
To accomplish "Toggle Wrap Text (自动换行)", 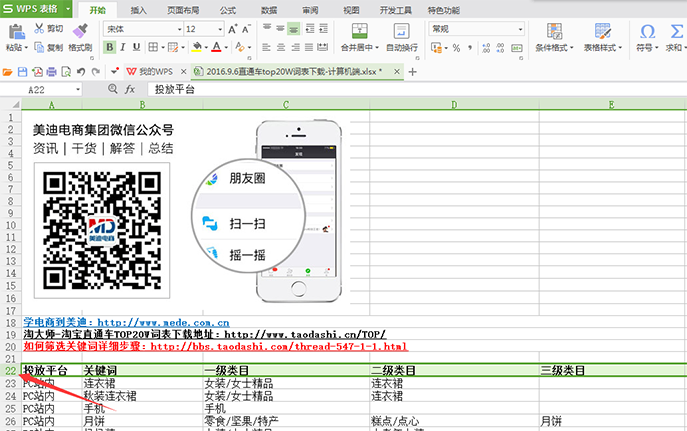I will (402, 38).
